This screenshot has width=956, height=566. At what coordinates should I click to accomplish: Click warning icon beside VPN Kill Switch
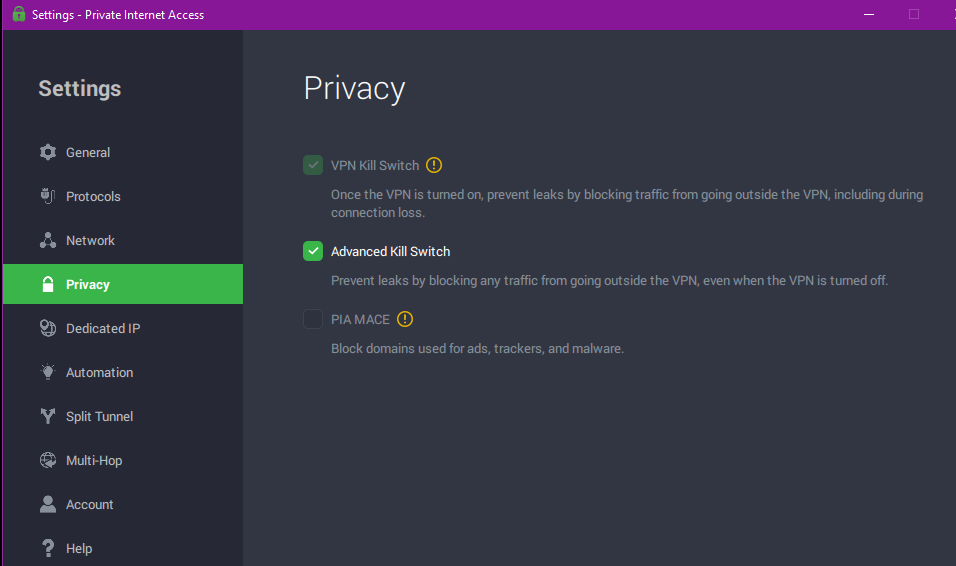point(433,165)
